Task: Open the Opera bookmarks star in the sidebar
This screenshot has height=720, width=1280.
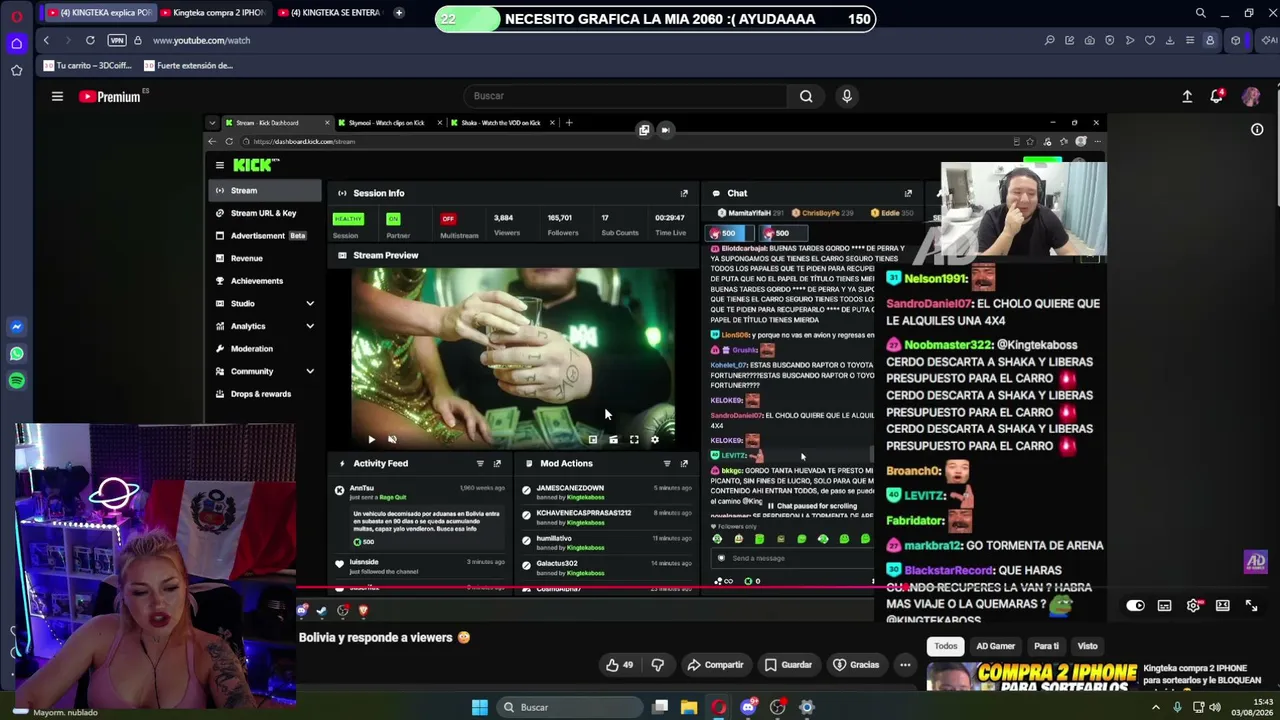Action: 16,70
